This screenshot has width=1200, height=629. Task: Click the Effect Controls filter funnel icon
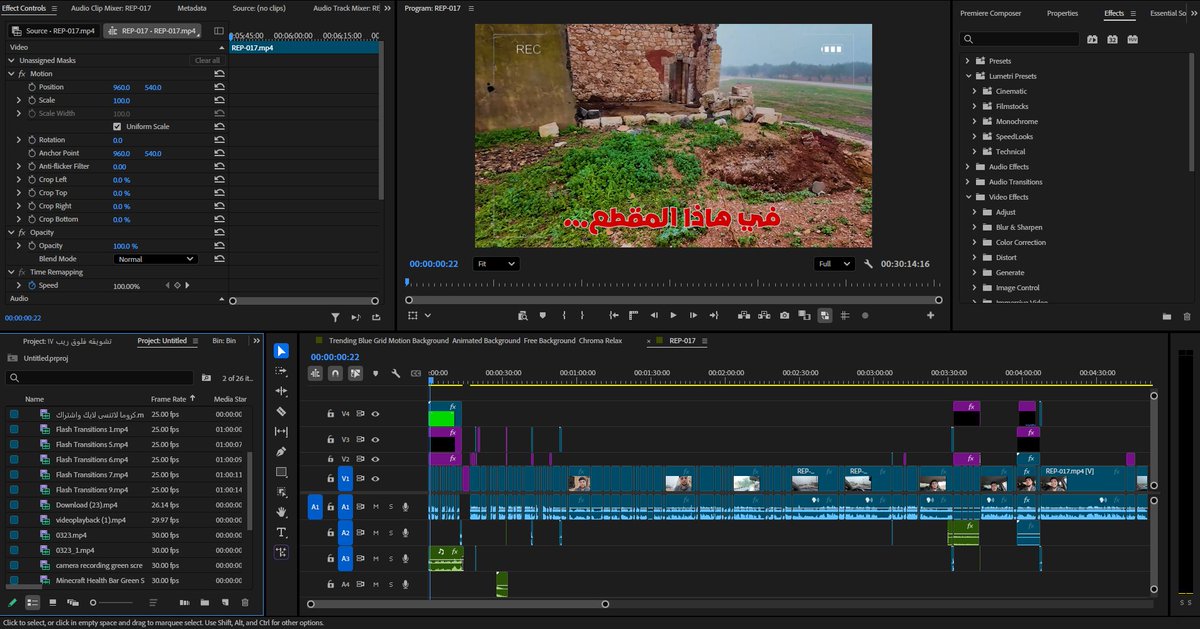[x=335, y=317]
